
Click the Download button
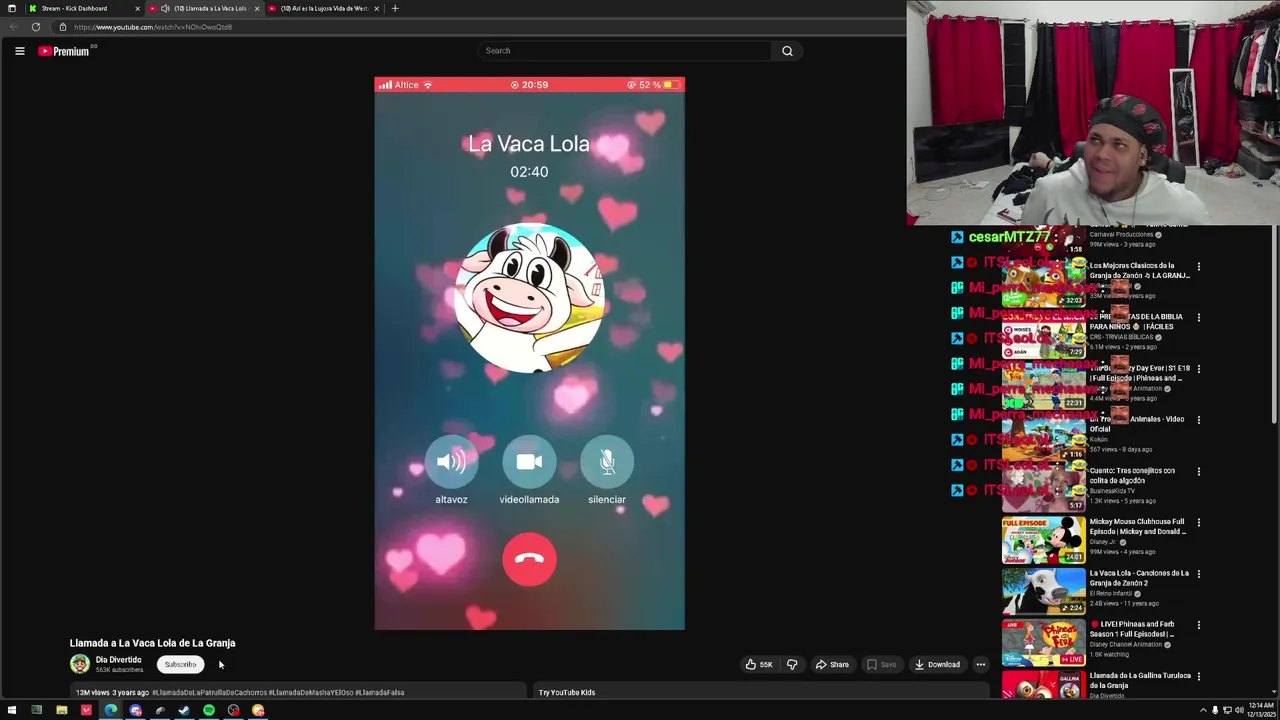point(937,664)
